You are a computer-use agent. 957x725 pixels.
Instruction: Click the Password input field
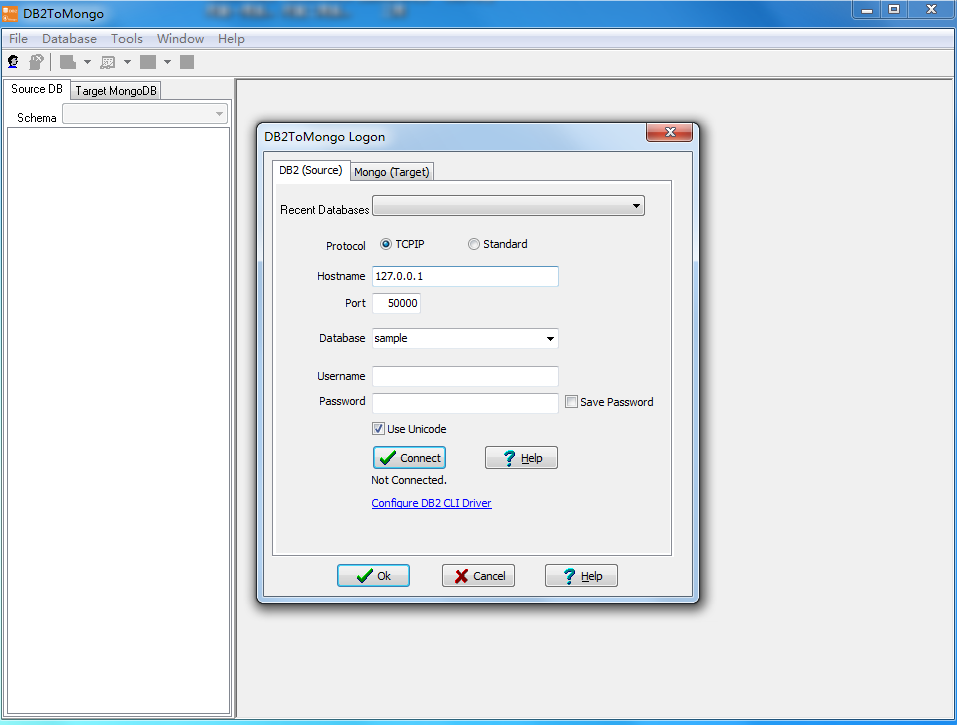pos(465,403)
